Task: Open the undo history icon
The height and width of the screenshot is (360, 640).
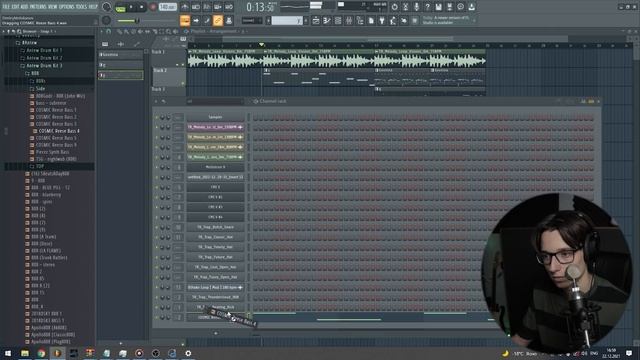Action: click(x=394, y=7)
